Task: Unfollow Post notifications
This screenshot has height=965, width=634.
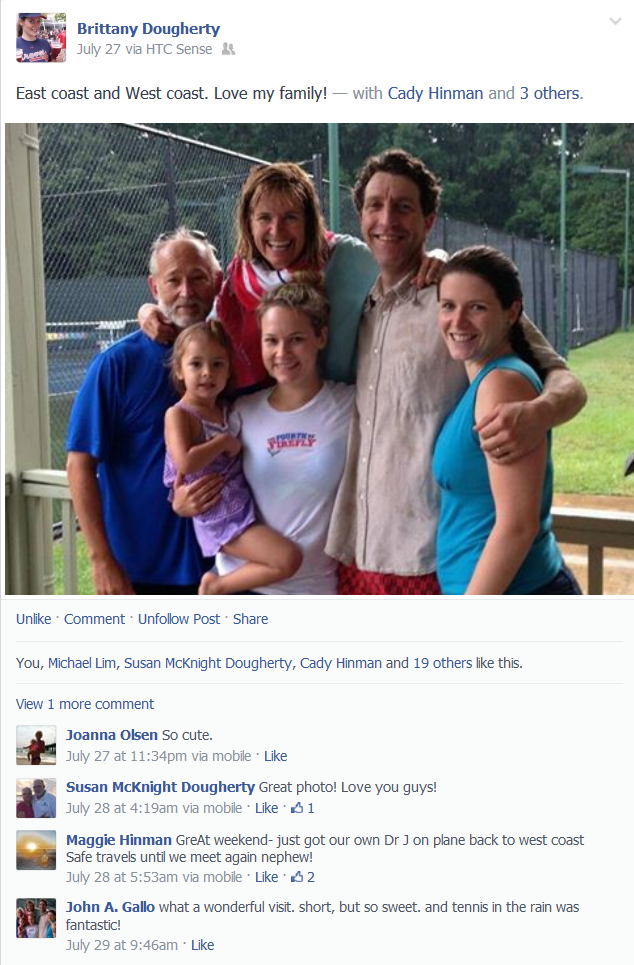Action: click(x=179, y=619)
